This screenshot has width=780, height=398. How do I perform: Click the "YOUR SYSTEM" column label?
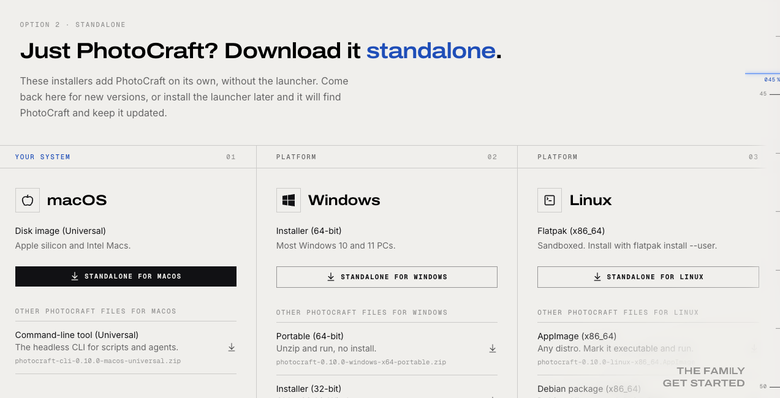click(x=42, y=157)
